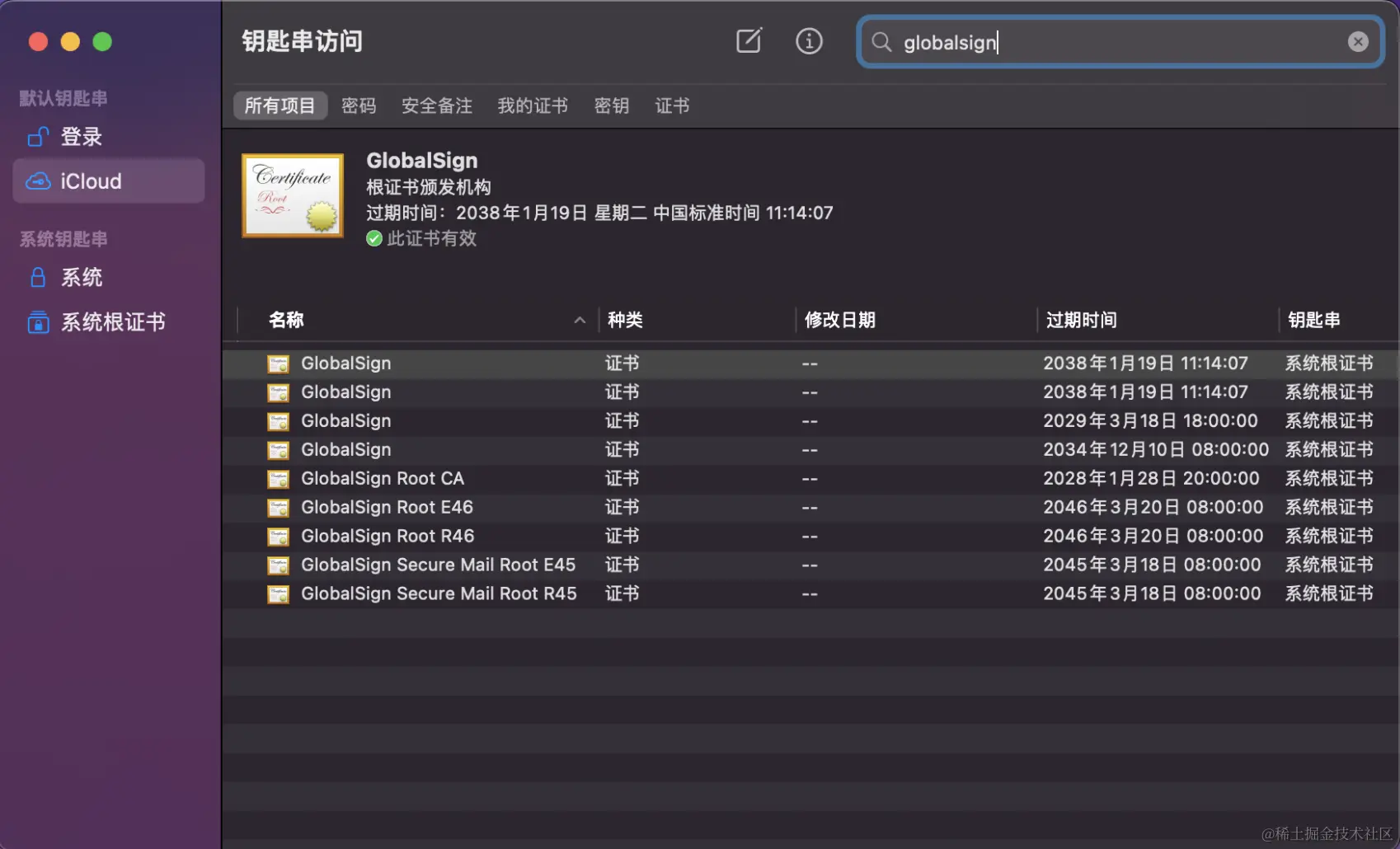Click the magnifying glass search icon
The image size is (1400, 849).
[881, 42]
